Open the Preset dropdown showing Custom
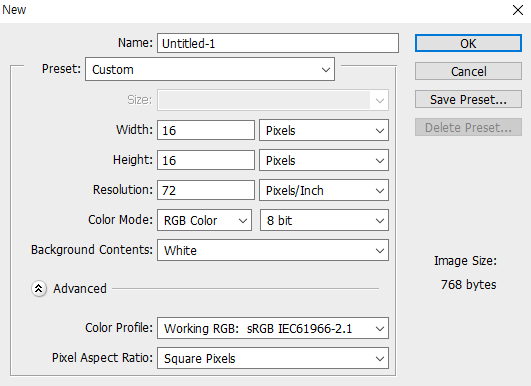Screen dimensions: 531x386 [x=210, y=69]
